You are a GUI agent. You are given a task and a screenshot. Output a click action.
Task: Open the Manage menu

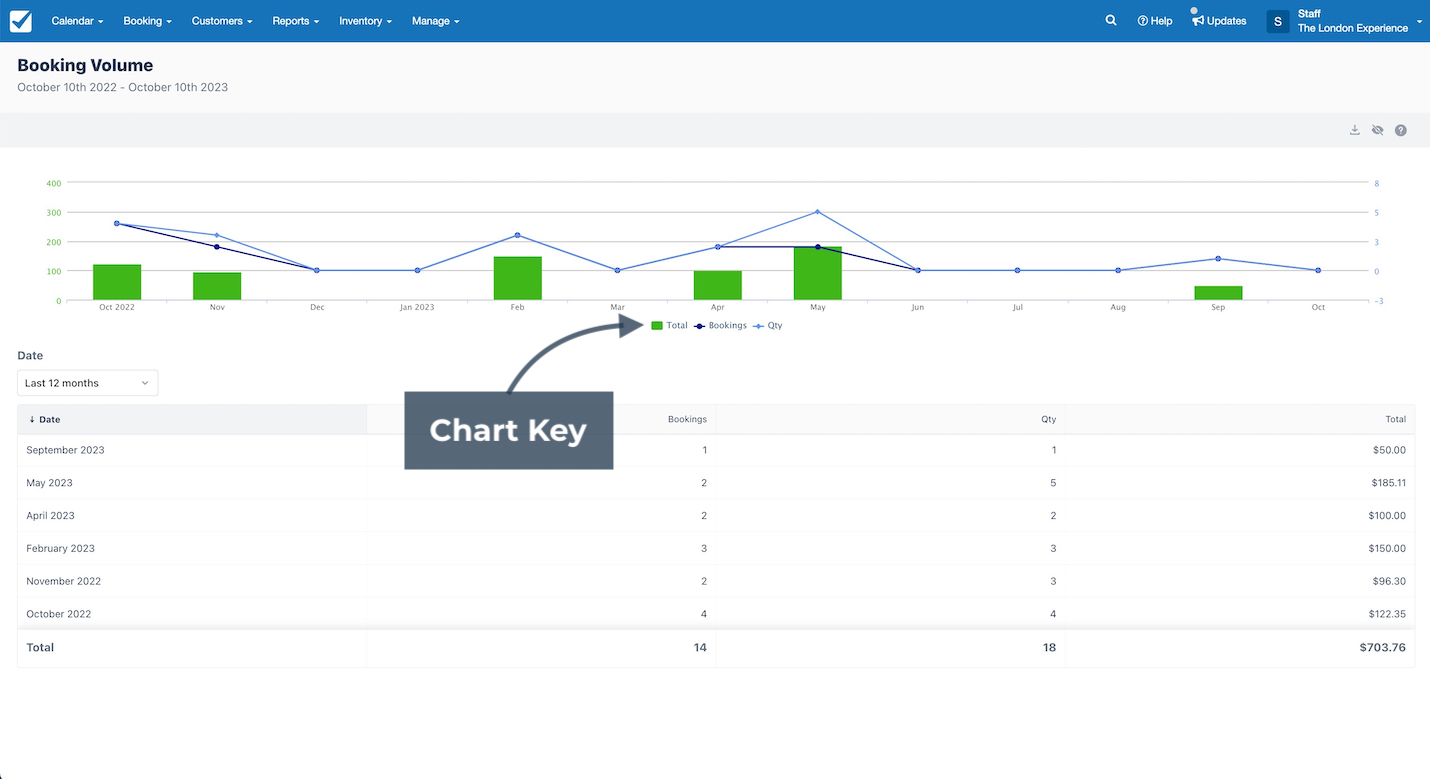tap(435, 21)
